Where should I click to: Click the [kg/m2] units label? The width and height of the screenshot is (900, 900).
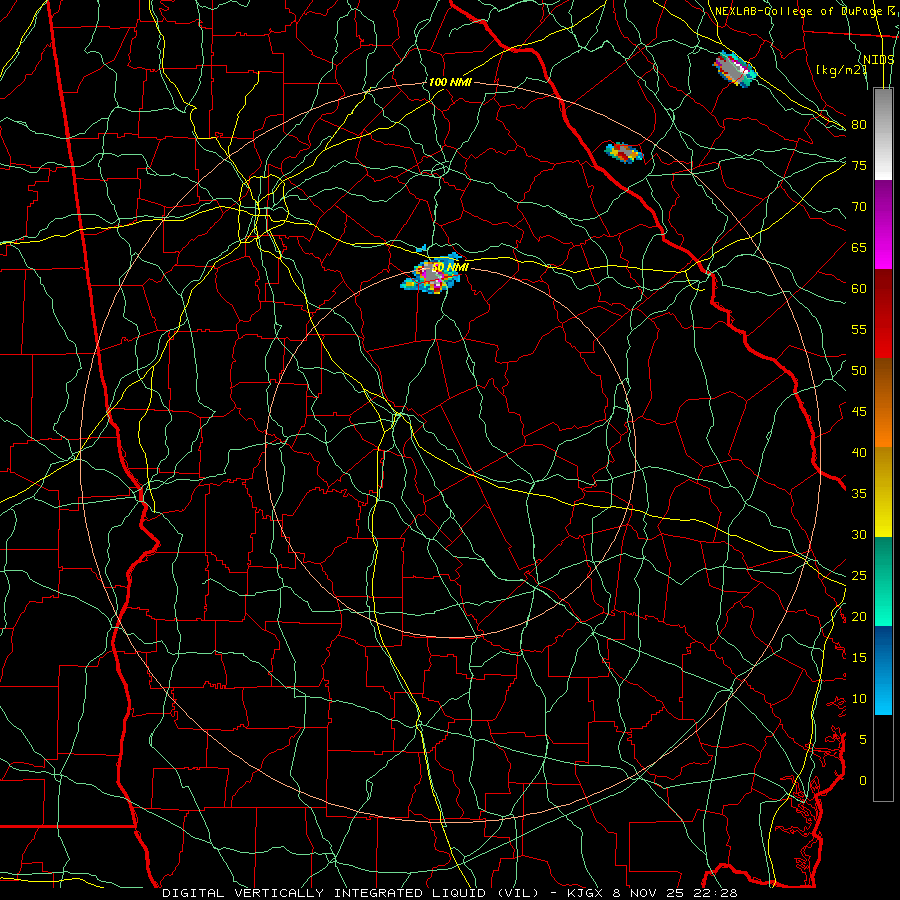(x=841, y=70)
